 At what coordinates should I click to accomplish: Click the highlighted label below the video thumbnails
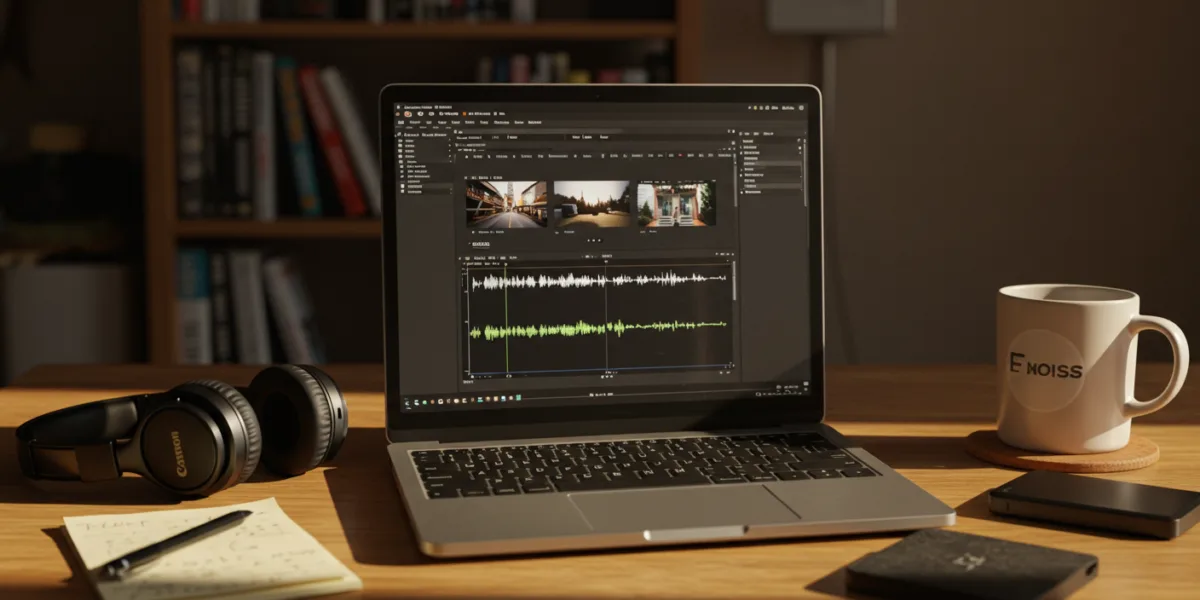(x=481, y=244)
